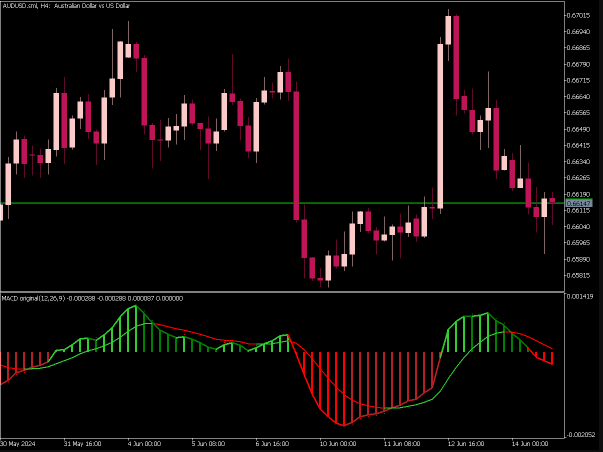
Task: Click the 0.001419 MACD scale label
Action: coord(580,297)
